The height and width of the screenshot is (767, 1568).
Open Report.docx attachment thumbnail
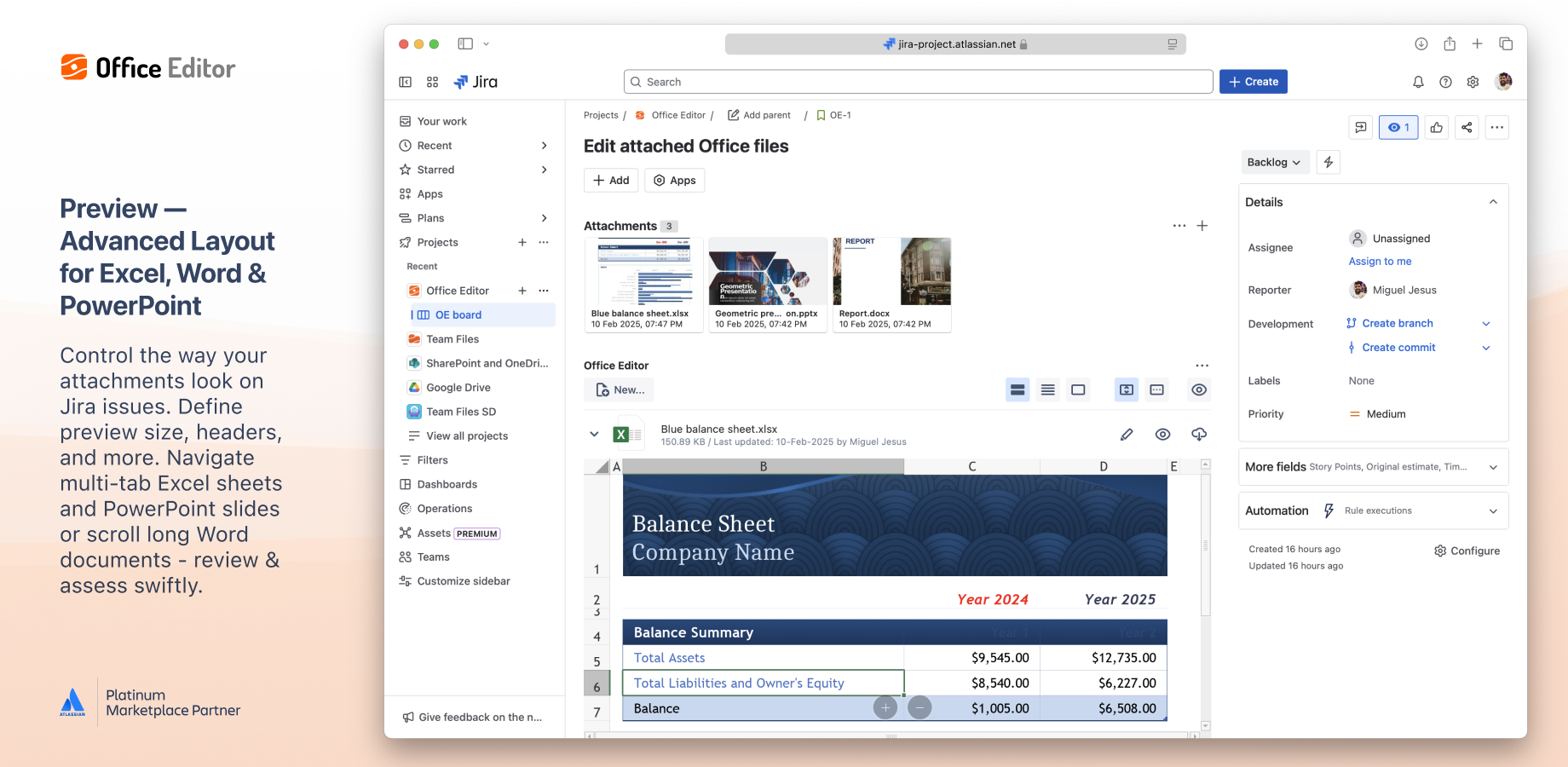tap(891, 285)
